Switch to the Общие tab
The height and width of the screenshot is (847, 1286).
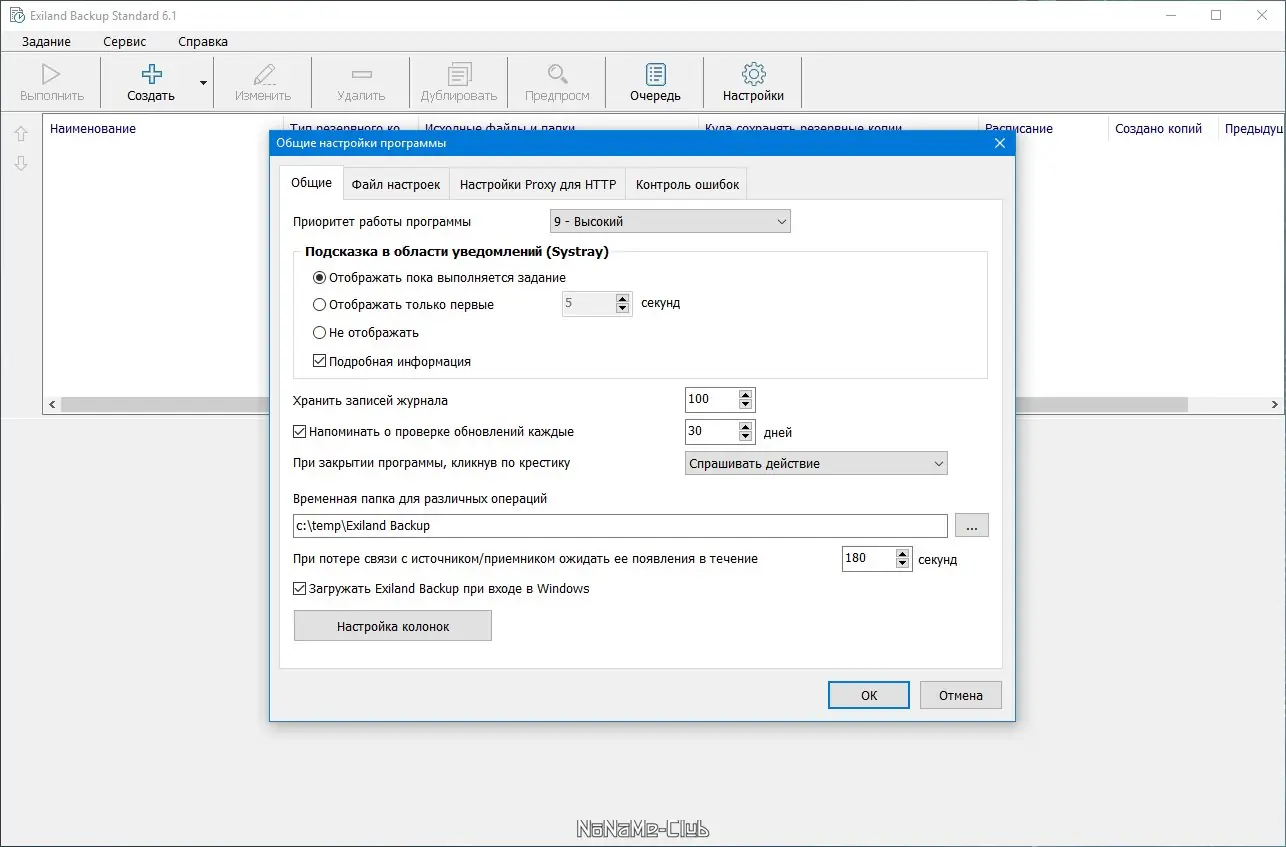312,183
